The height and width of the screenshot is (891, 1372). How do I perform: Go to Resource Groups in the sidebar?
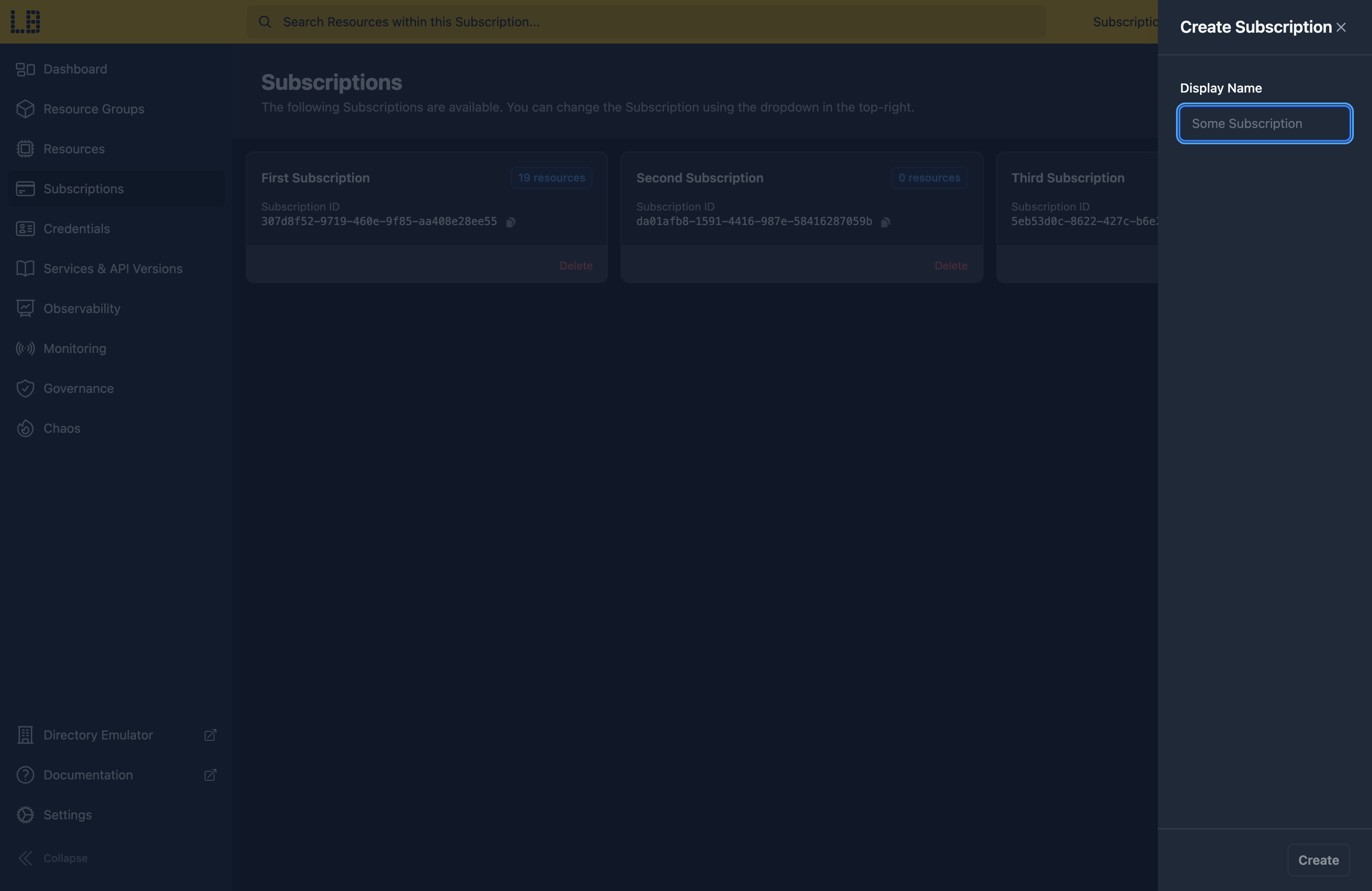tap(117, 109)
